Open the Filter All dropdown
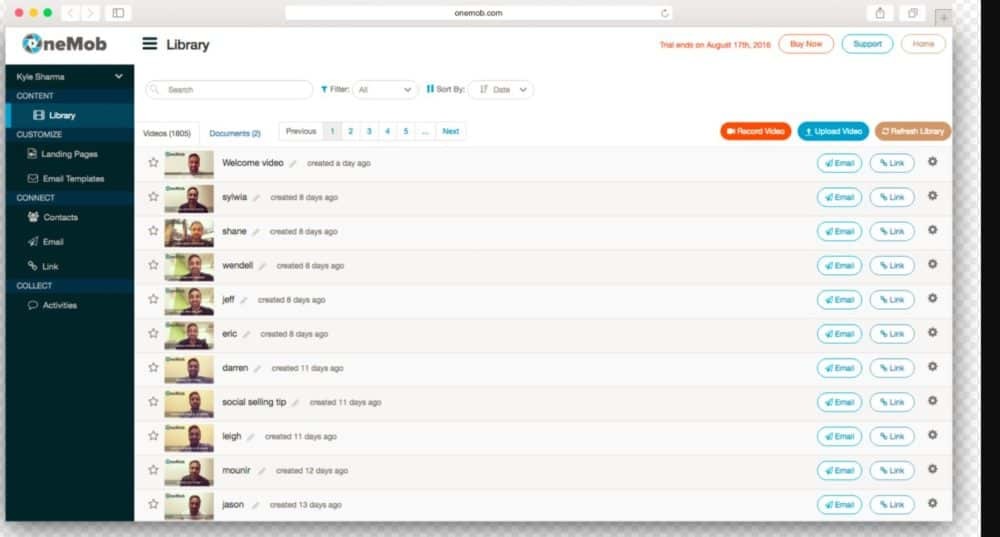 pos(385,90)
